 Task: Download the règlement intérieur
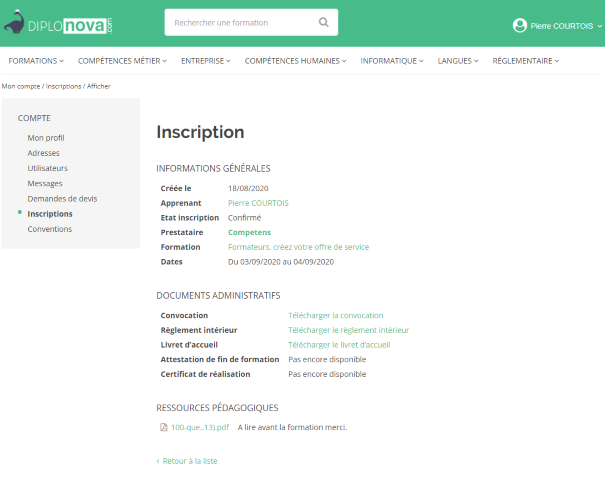pyautogui.click(x=348, y=330)
